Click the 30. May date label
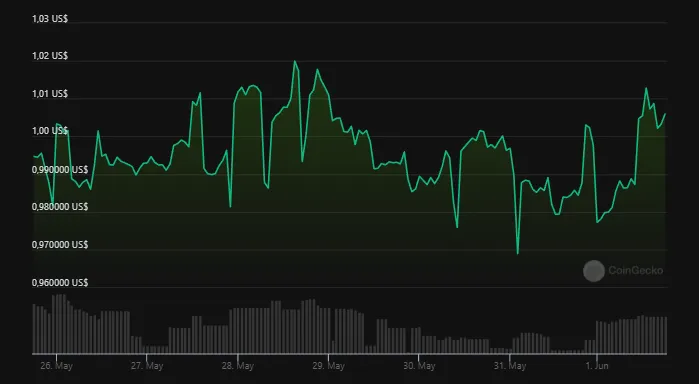Screen dimensions: 699x384 pyautogui.click(x=419, y=366)
